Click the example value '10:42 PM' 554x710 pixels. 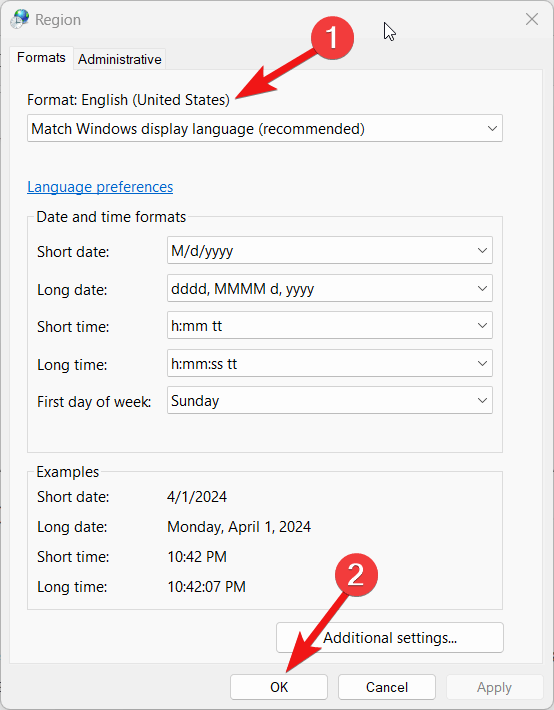click(x=197, y=556)
